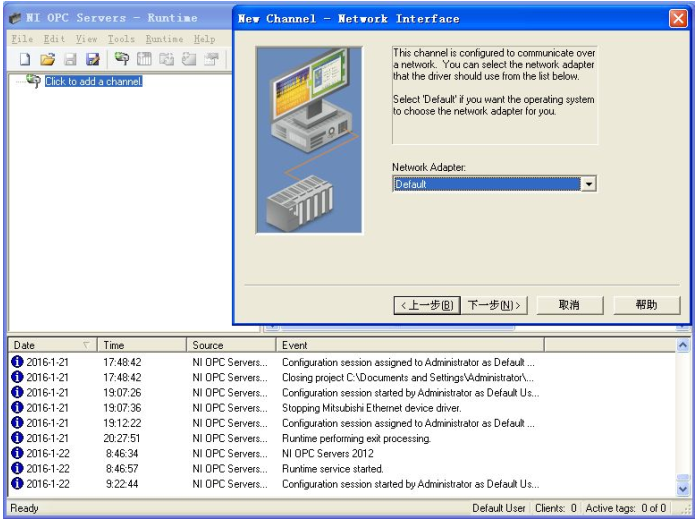695x520 pixels.
Task: Open the Tools menu
Action: pyautogui.click(x=121, y=39)
